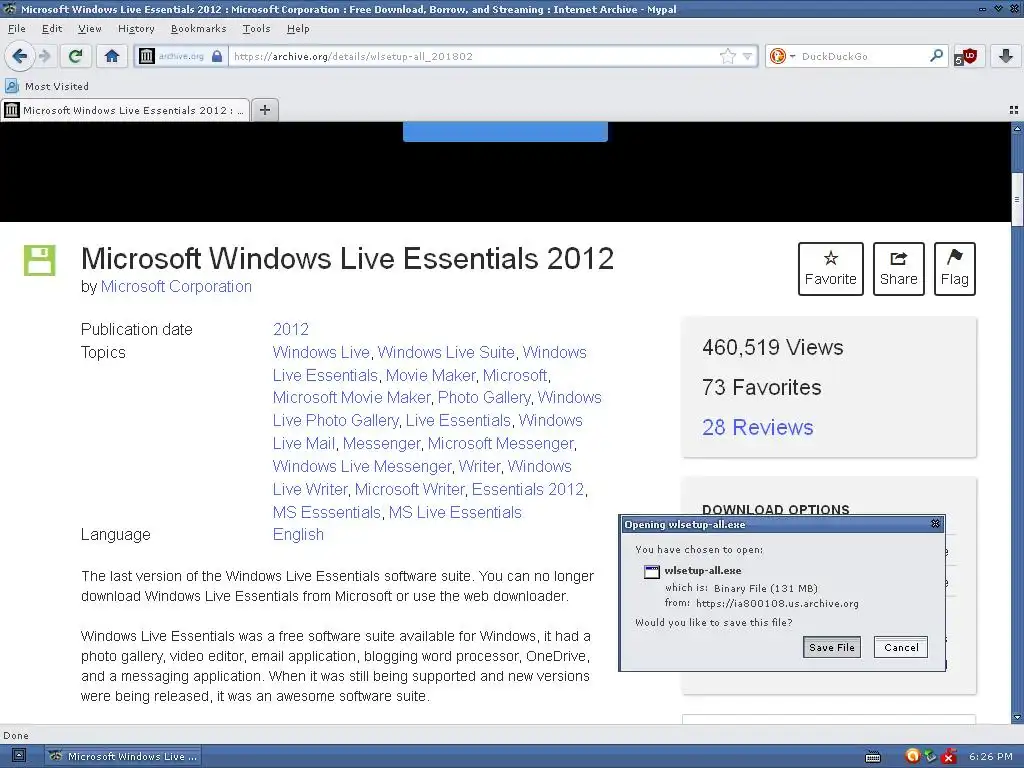This screenshot has height=768, width=1024.
Task: Click the forward arrow navigation button
Action: point(44,56)
